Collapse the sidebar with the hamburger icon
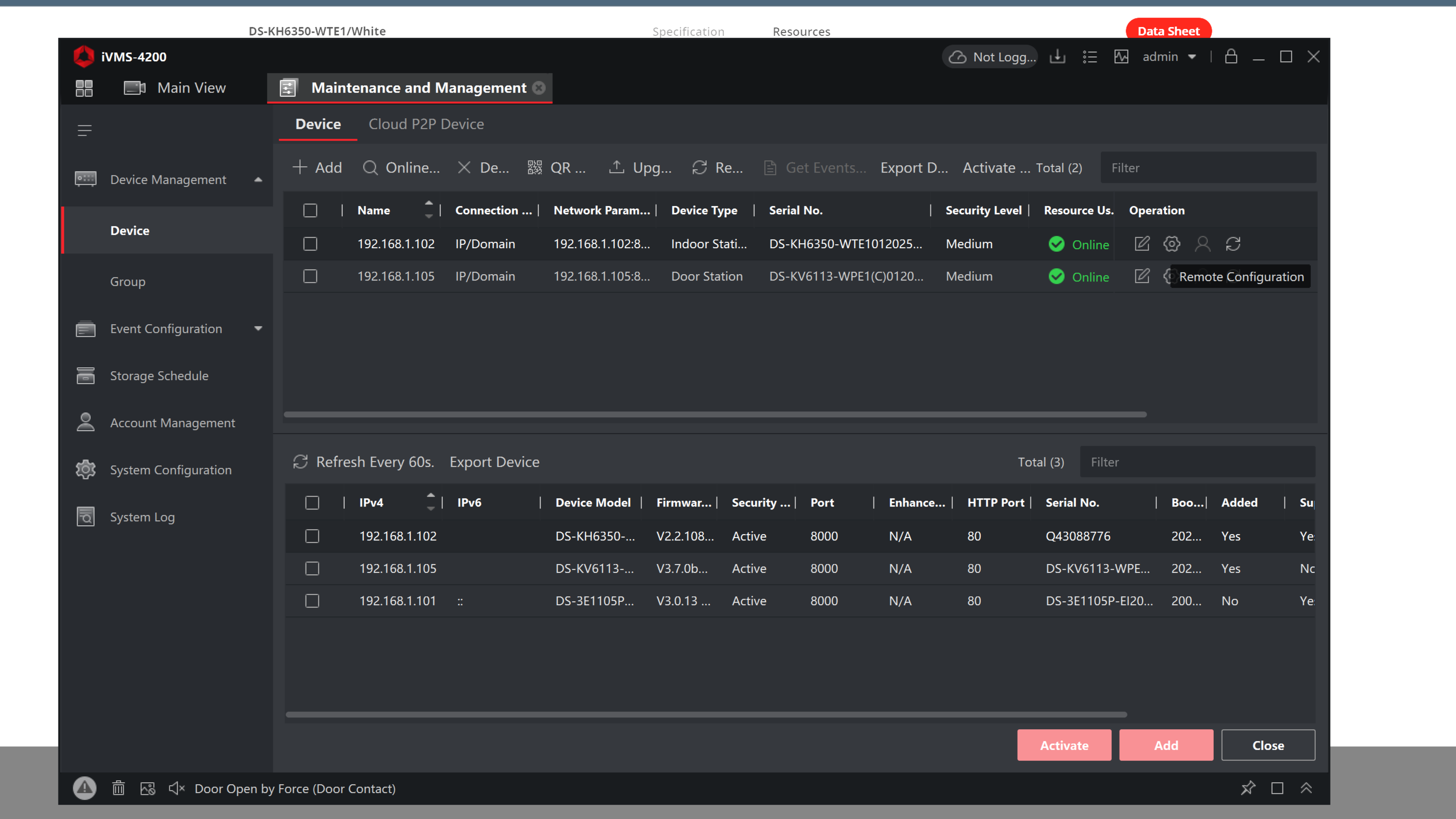This screenshot has width=1456, height=819. 85,130
